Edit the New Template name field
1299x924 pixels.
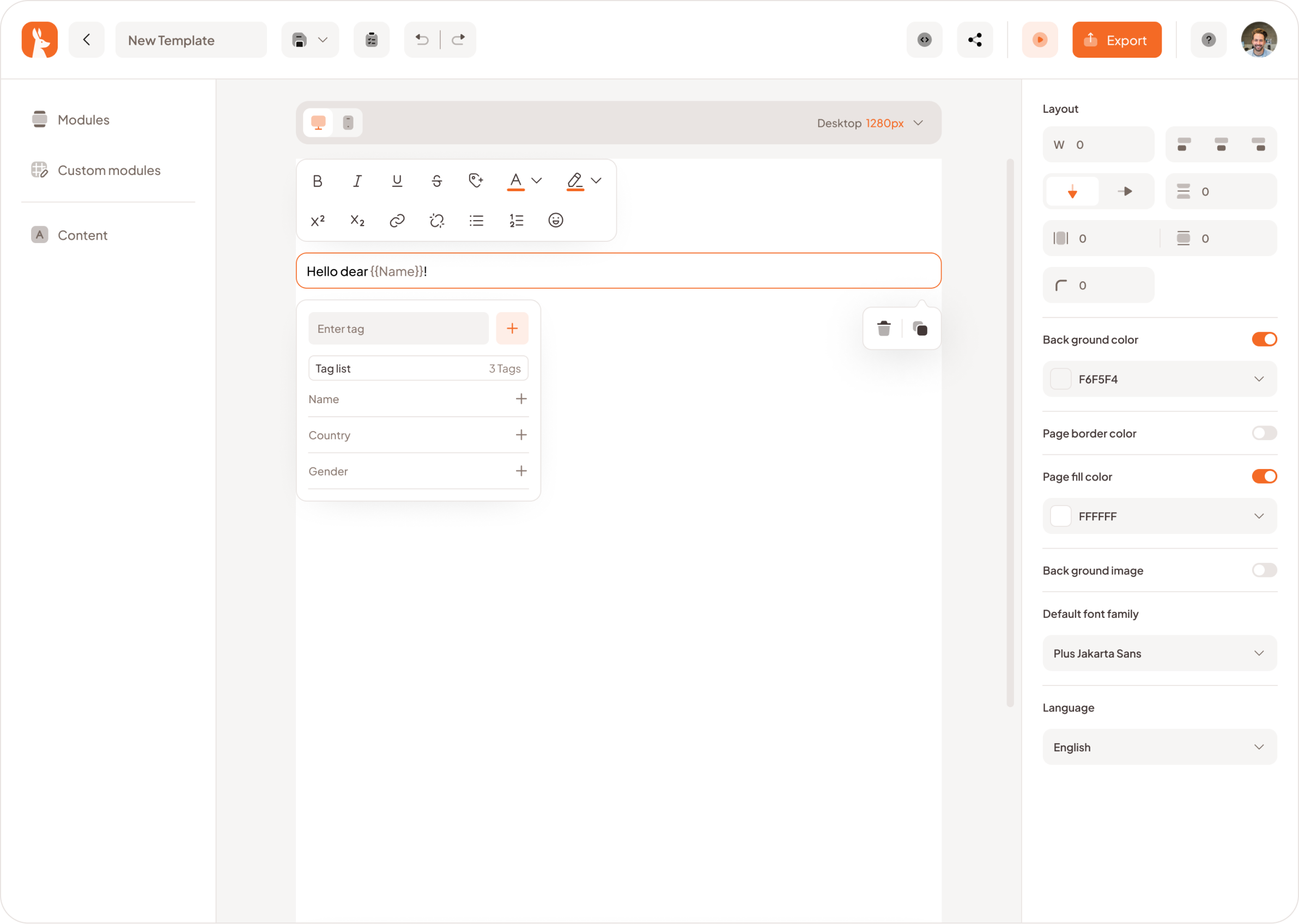click(191, 40)
